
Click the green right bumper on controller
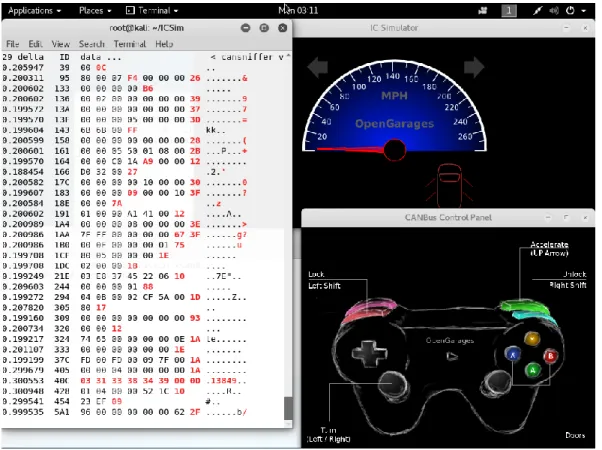pos(524,306)
